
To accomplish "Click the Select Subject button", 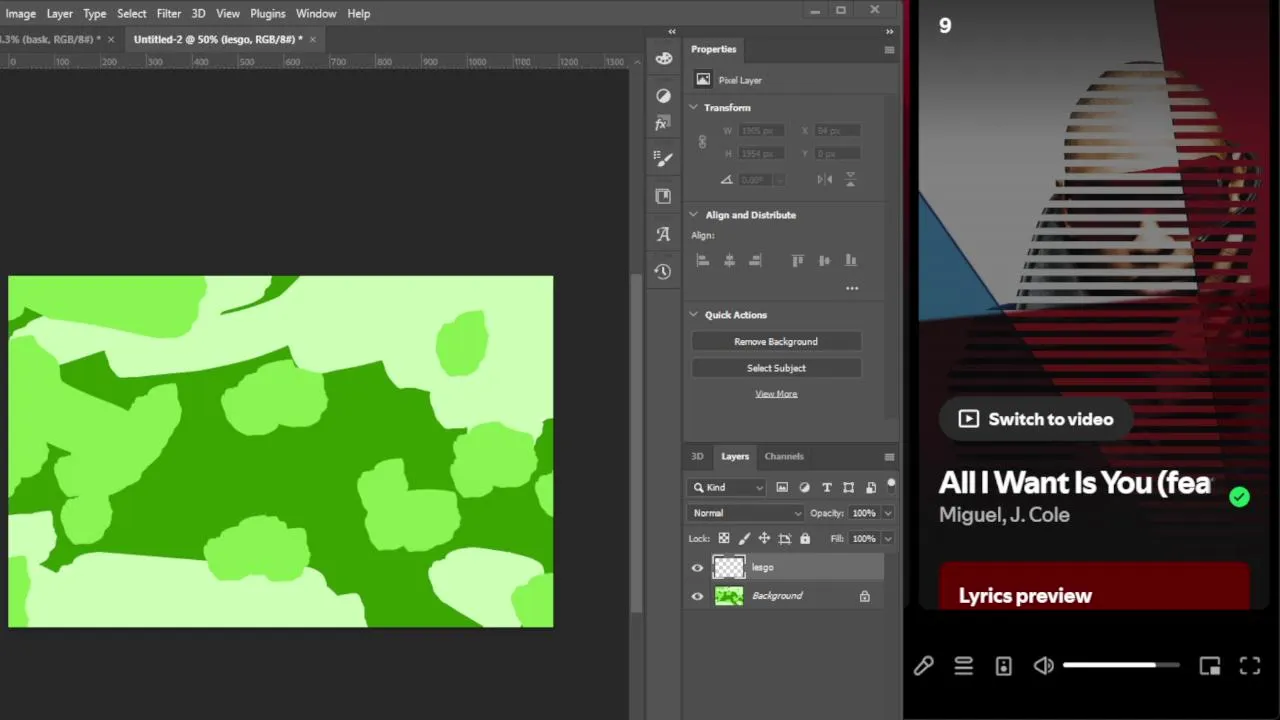I will coord(776,368).
